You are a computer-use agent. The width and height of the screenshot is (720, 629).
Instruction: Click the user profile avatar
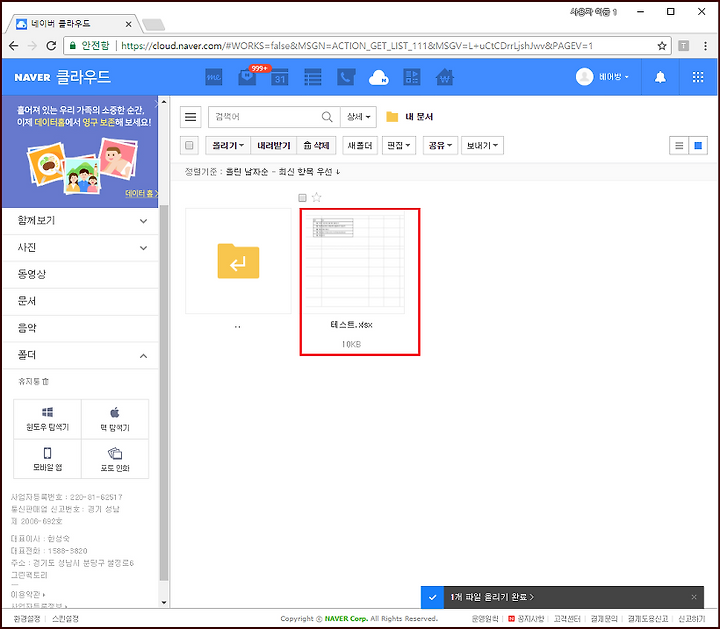[584, 77]
